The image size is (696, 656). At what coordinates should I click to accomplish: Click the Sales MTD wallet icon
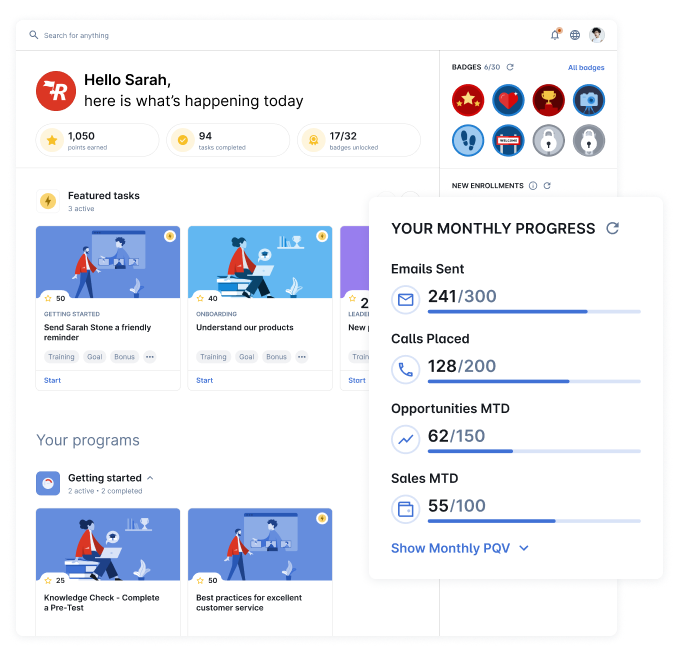tap(405, 509)
